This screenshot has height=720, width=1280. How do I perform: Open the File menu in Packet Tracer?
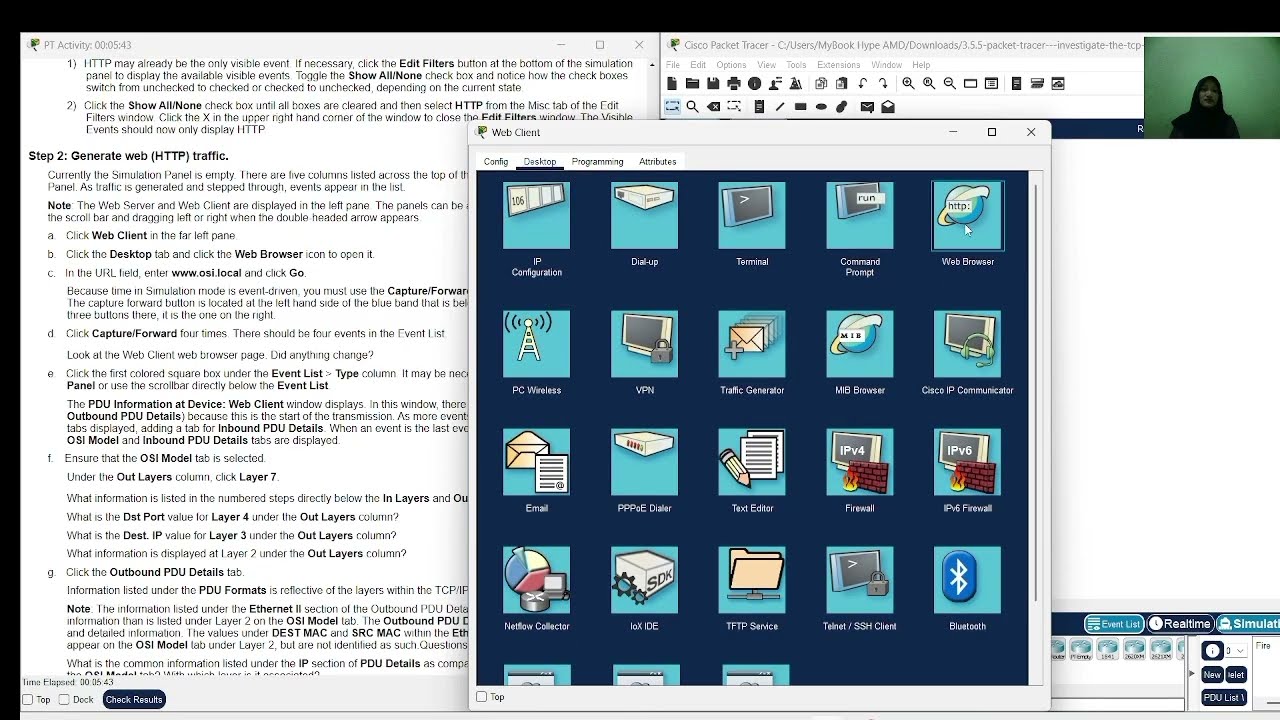[673, 65]
